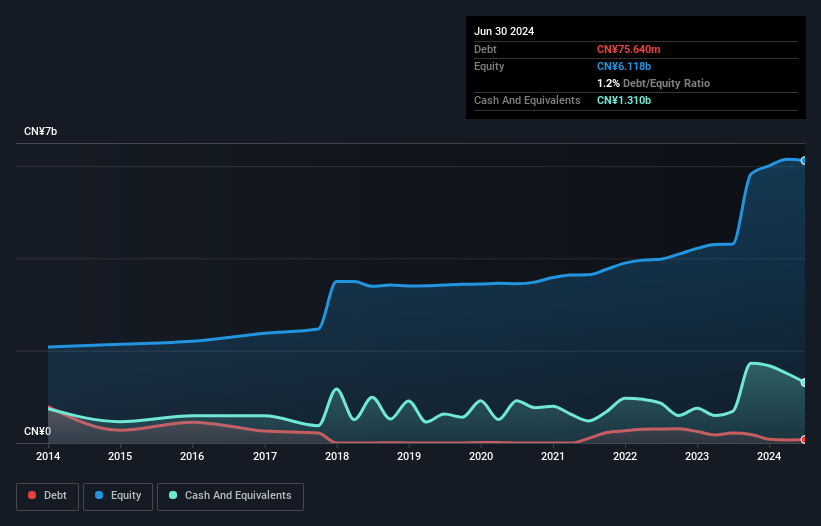Click the blue Equity legend dot

[99, 495]
